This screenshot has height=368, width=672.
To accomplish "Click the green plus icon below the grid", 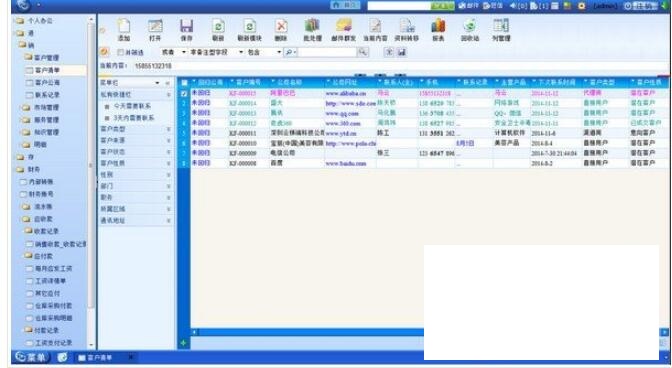I will [x=183, y=343].
